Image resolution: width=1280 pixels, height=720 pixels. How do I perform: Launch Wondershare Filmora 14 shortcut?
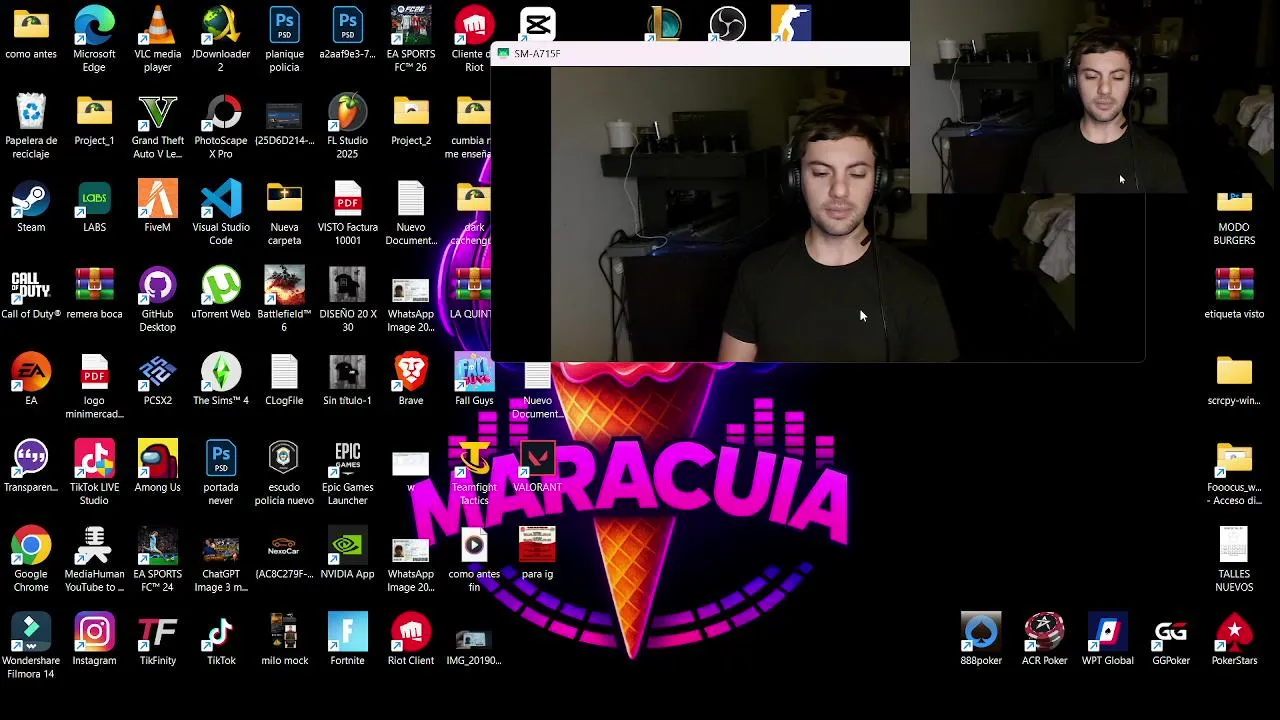click(31, 646)
